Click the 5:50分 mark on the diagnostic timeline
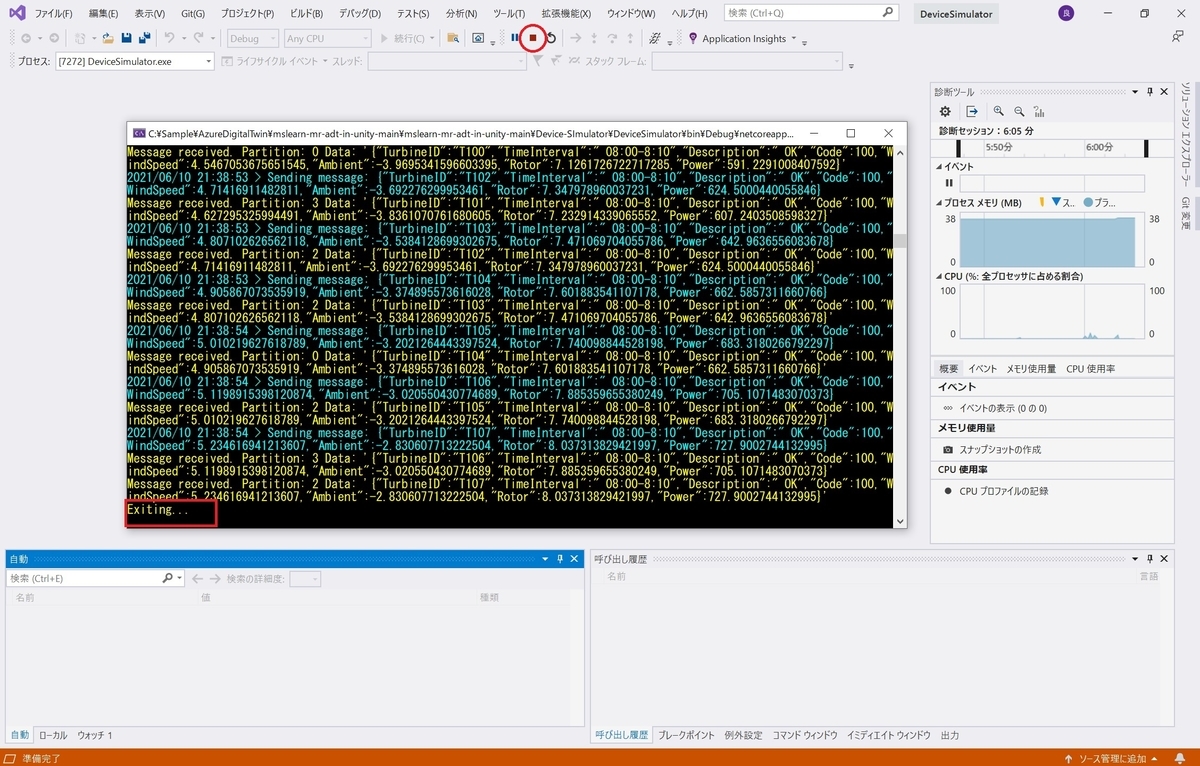The height and width of the screenshot is (766, 1200). tap(1001, 146)
